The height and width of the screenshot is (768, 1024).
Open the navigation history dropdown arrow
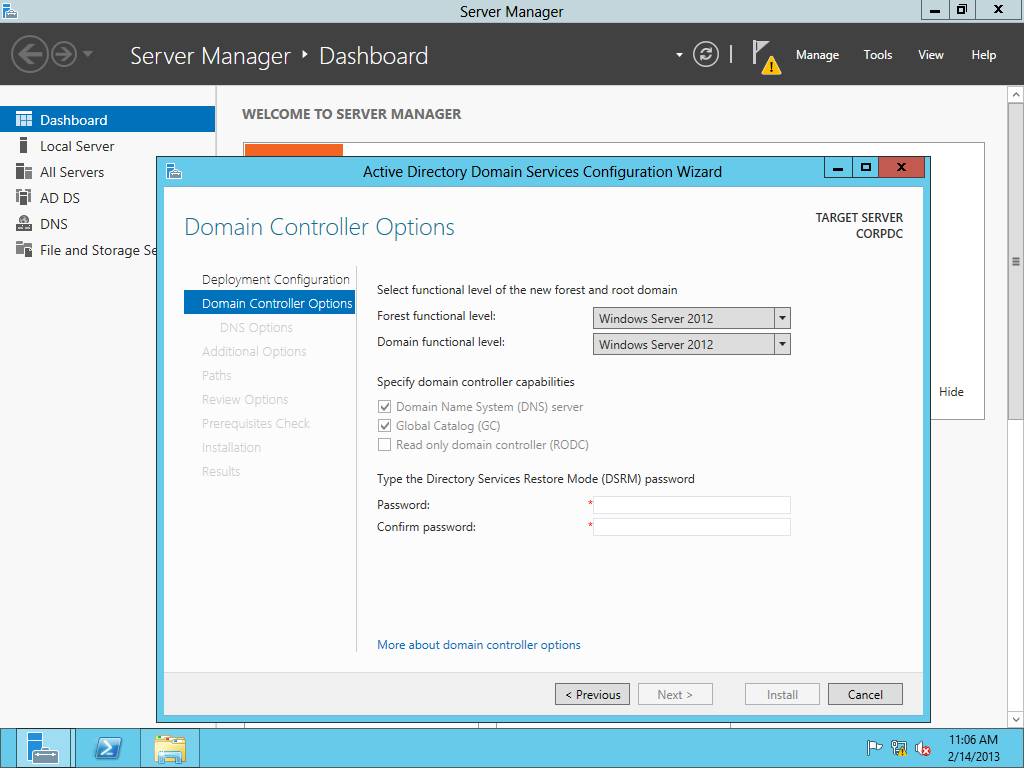[x=88, y=54]
